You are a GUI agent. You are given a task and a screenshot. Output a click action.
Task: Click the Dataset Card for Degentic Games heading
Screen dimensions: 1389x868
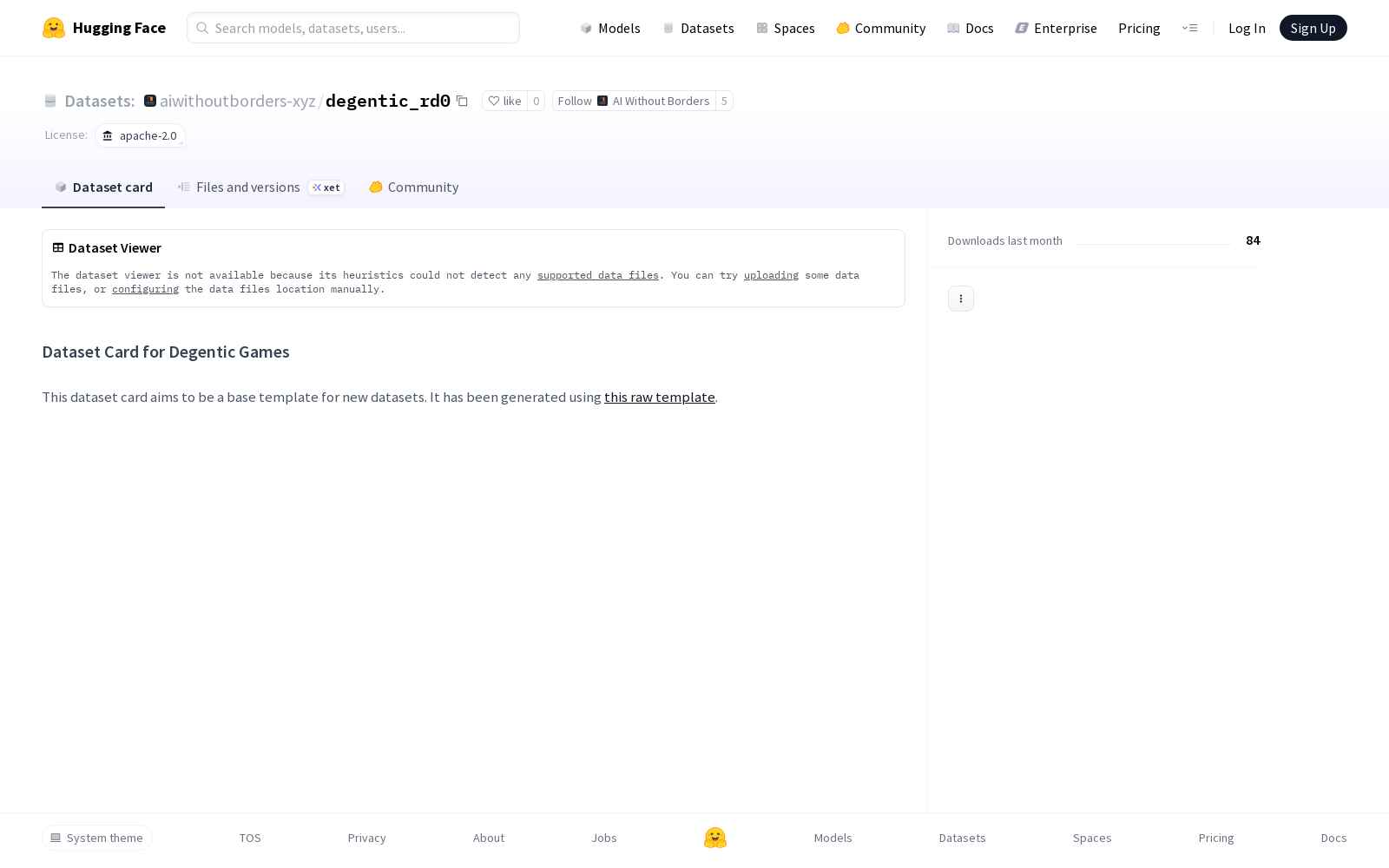tap(166, 352)
